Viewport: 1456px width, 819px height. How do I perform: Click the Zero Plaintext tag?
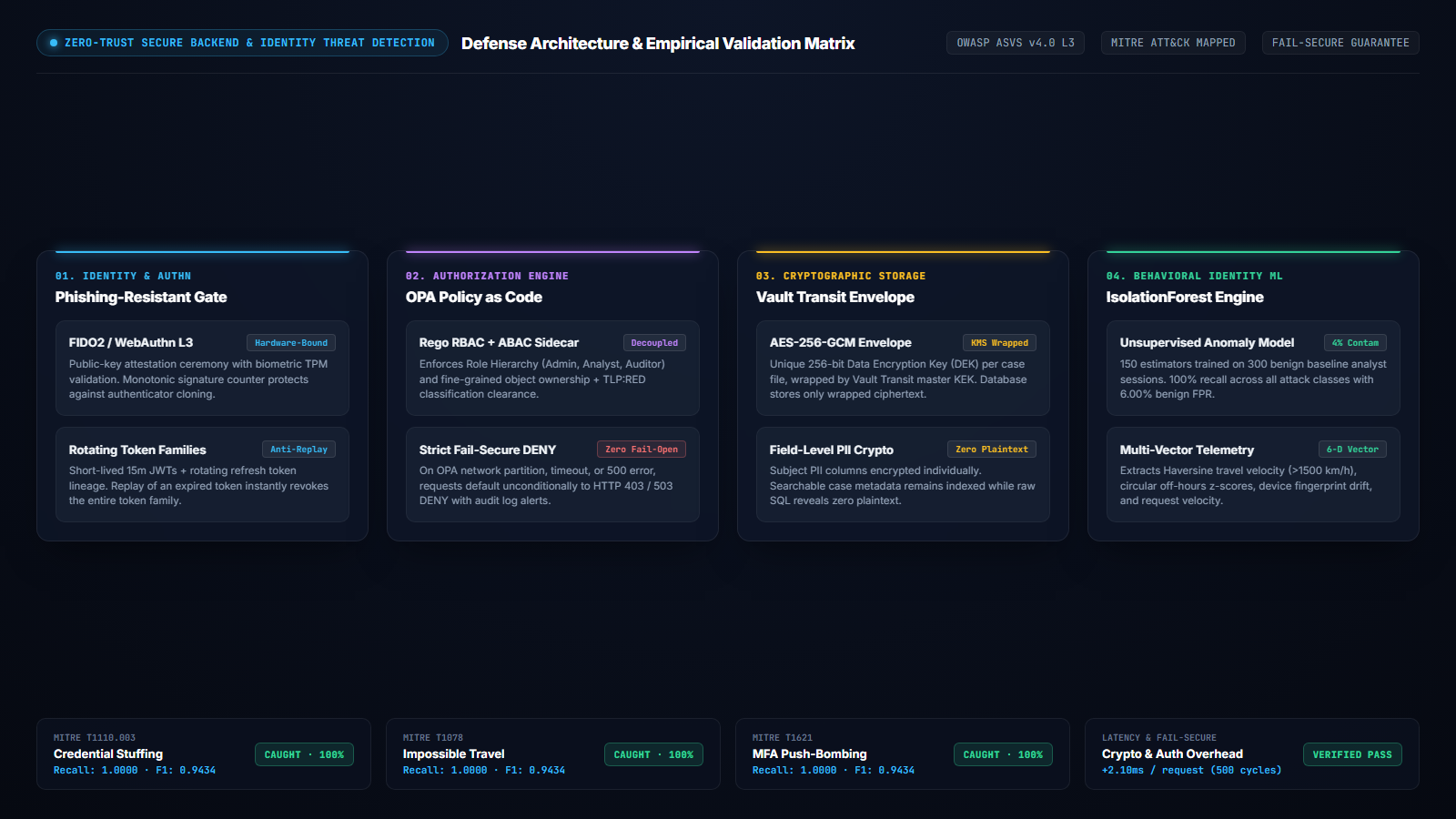[x=992, y=450]
